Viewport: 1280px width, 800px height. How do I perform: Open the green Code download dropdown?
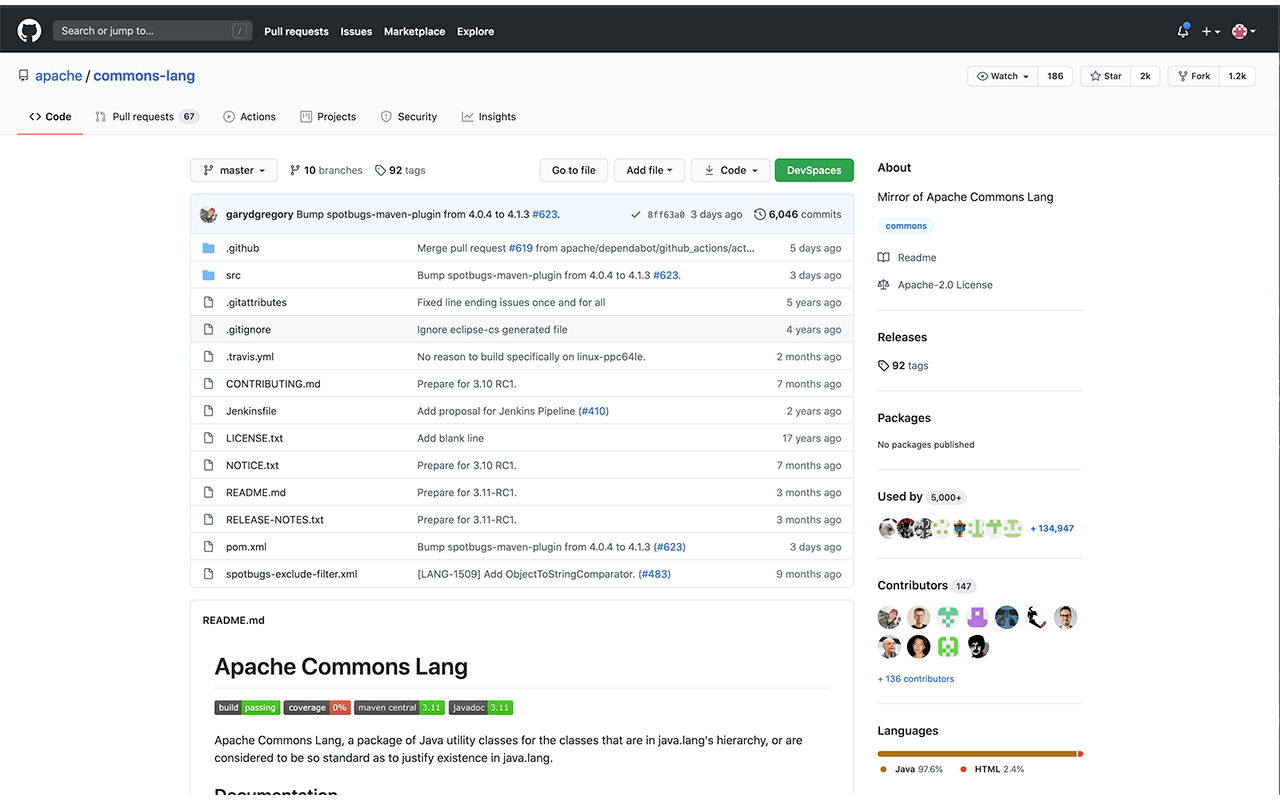[x=730, y=170]
